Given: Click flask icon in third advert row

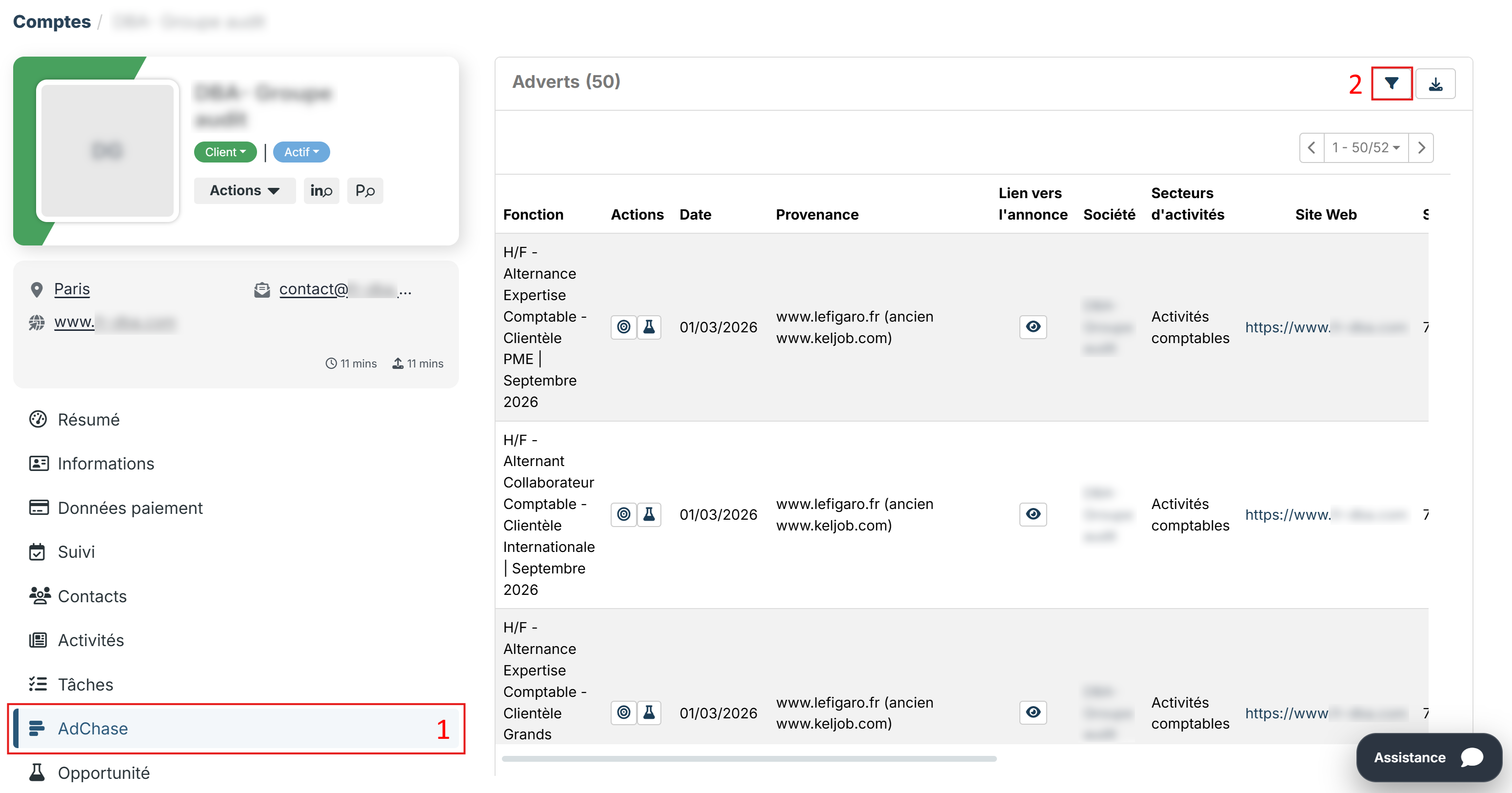Looking at the screenshot, I should click(649, 712).
